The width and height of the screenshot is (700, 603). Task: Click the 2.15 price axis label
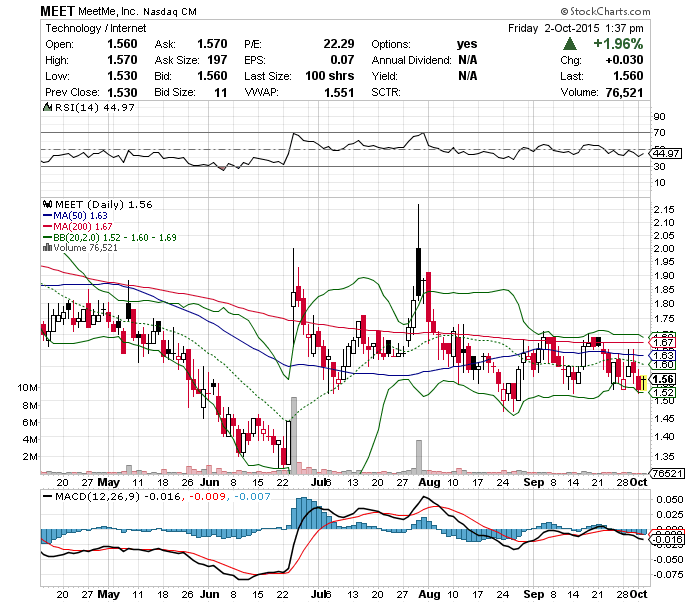(x=664, y=210)
